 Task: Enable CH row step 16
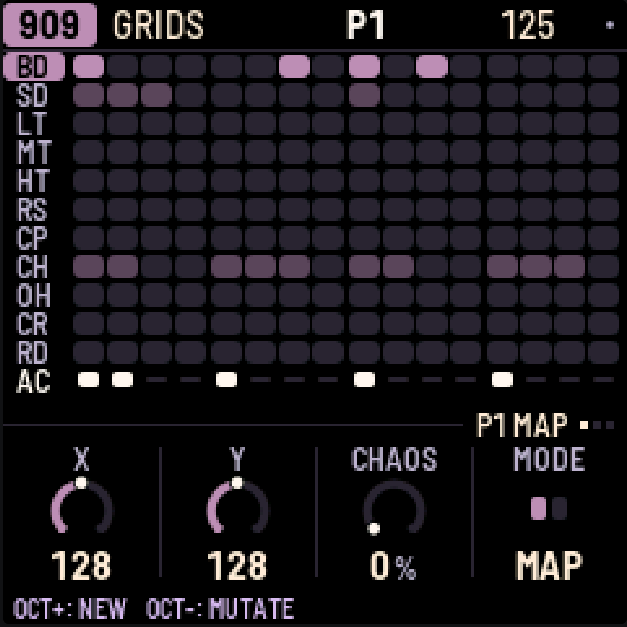tap(603, 266)
